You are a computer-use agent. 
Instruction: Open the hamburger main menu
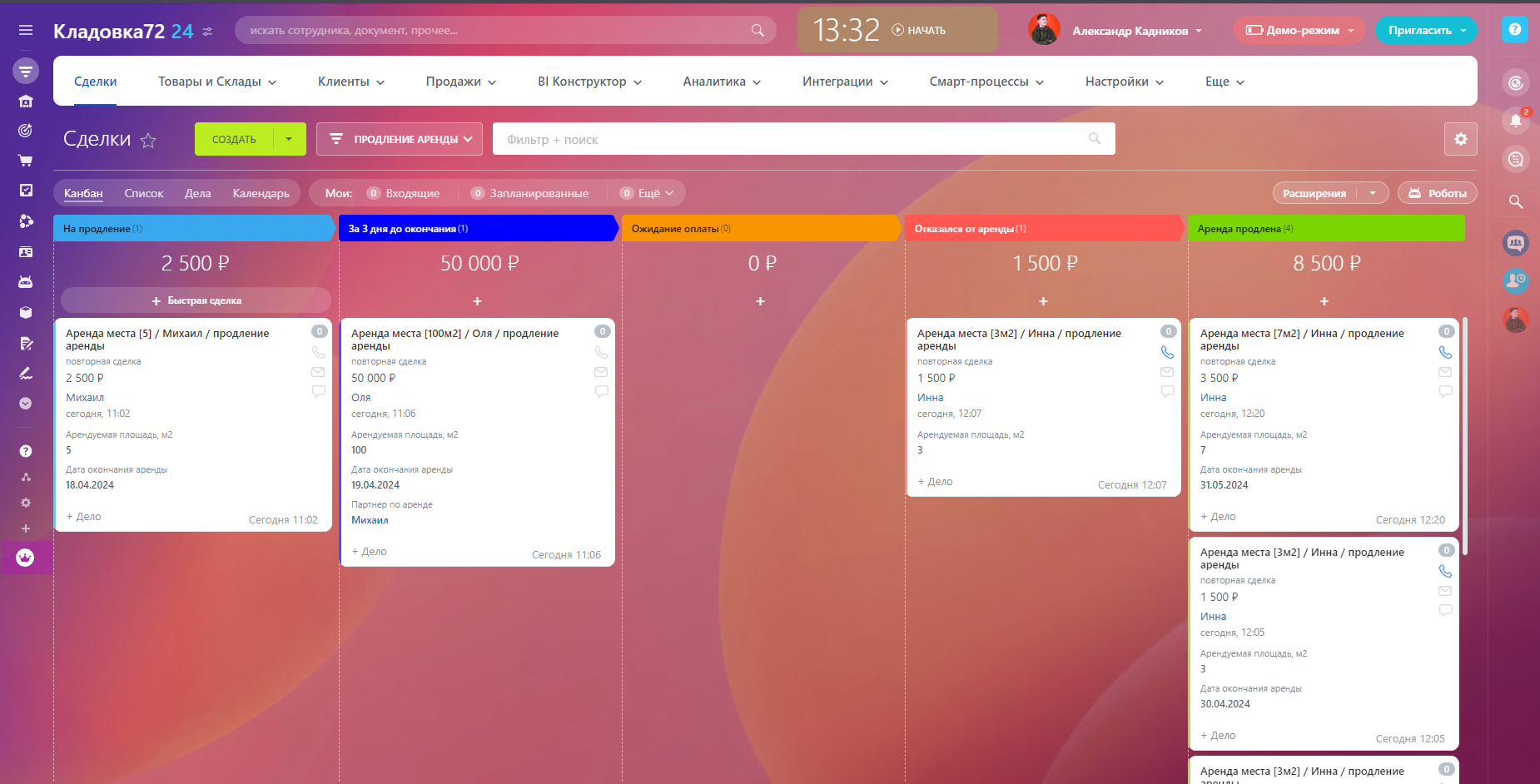(26, 30)
